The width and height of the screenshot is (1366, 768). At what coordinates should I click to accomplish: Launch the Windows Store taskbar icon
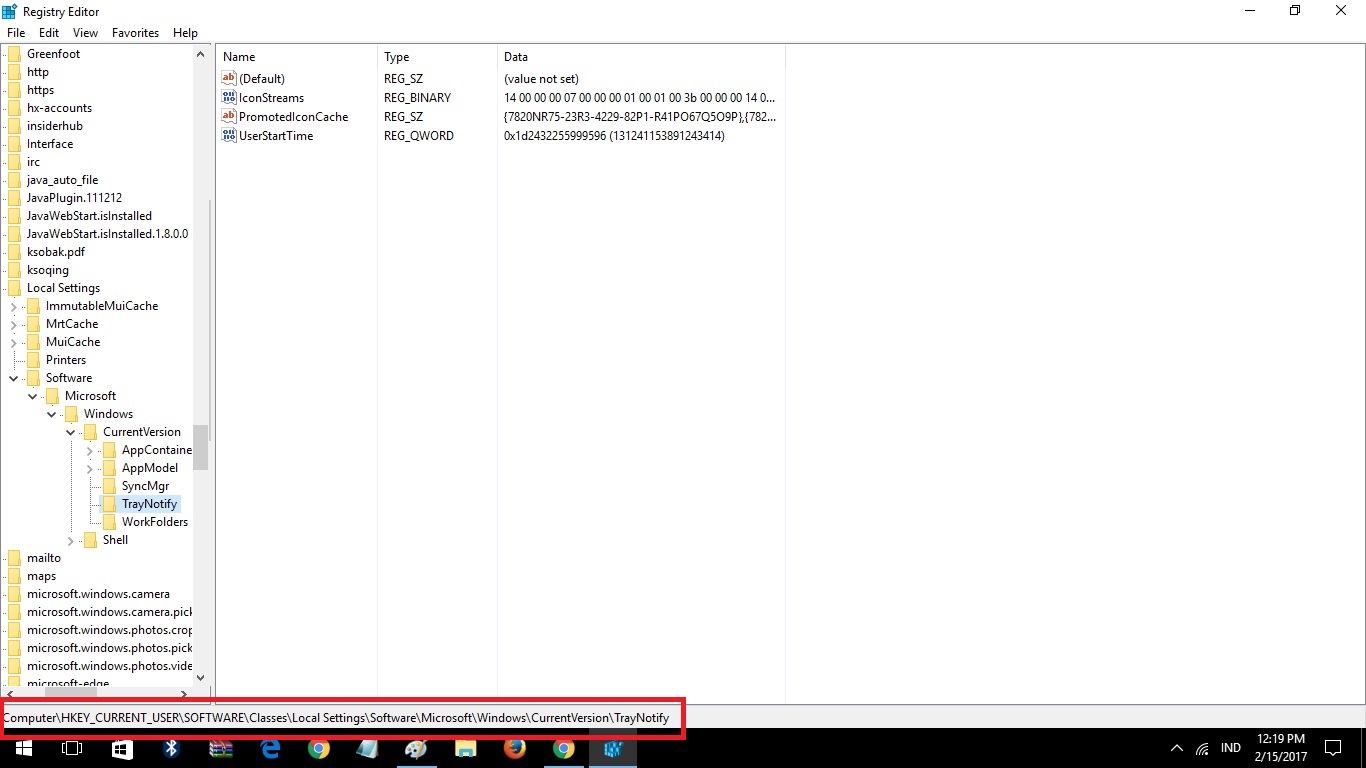point(121,748)
